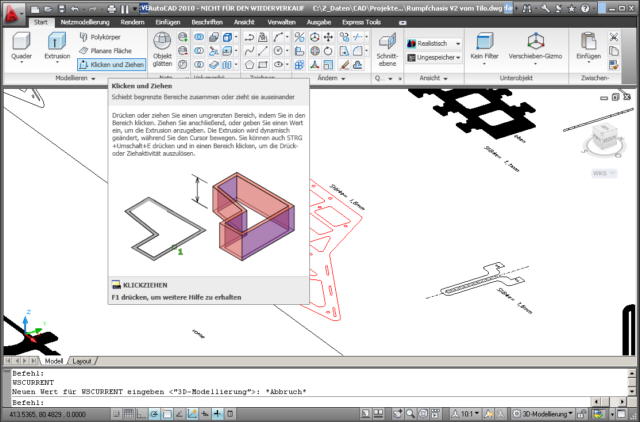The image size is (640, 422).
Task: Click the scissors cut icon
Action: (613, 37)
